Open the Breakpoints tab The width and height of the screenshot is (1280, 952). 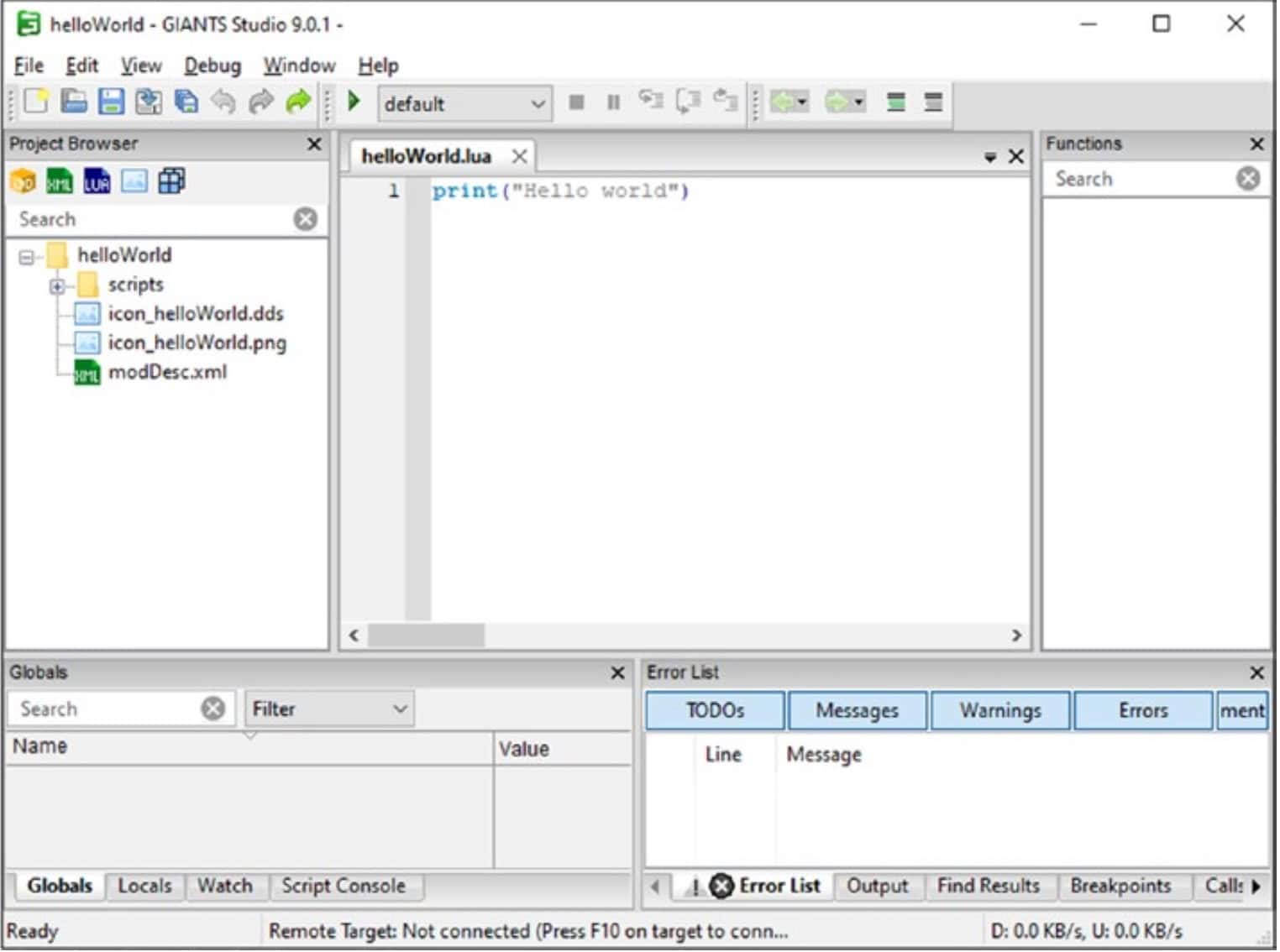[1123, 887]
